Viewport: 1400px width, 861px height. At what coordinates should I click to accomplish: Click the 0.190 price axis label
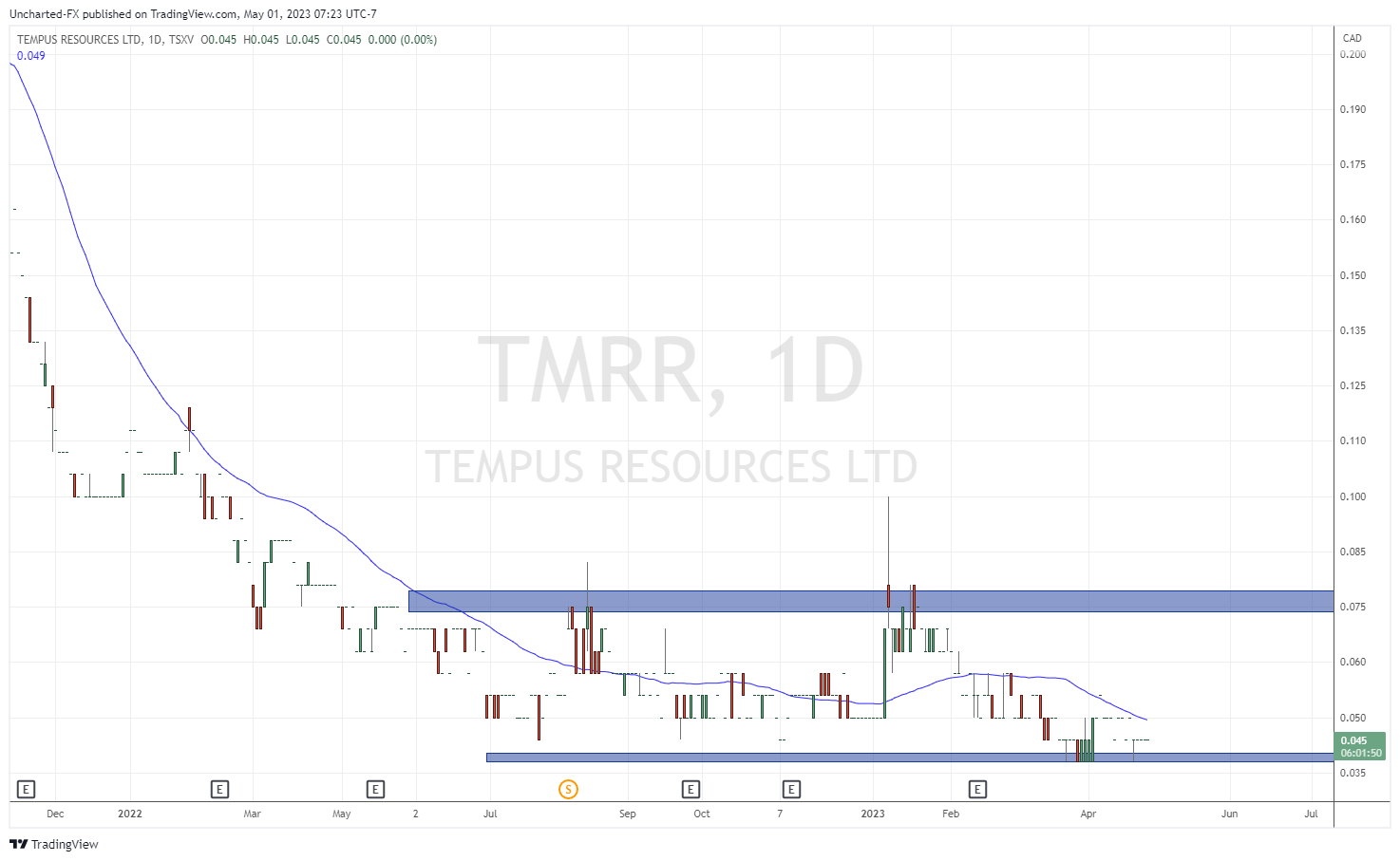(1353, 109)
